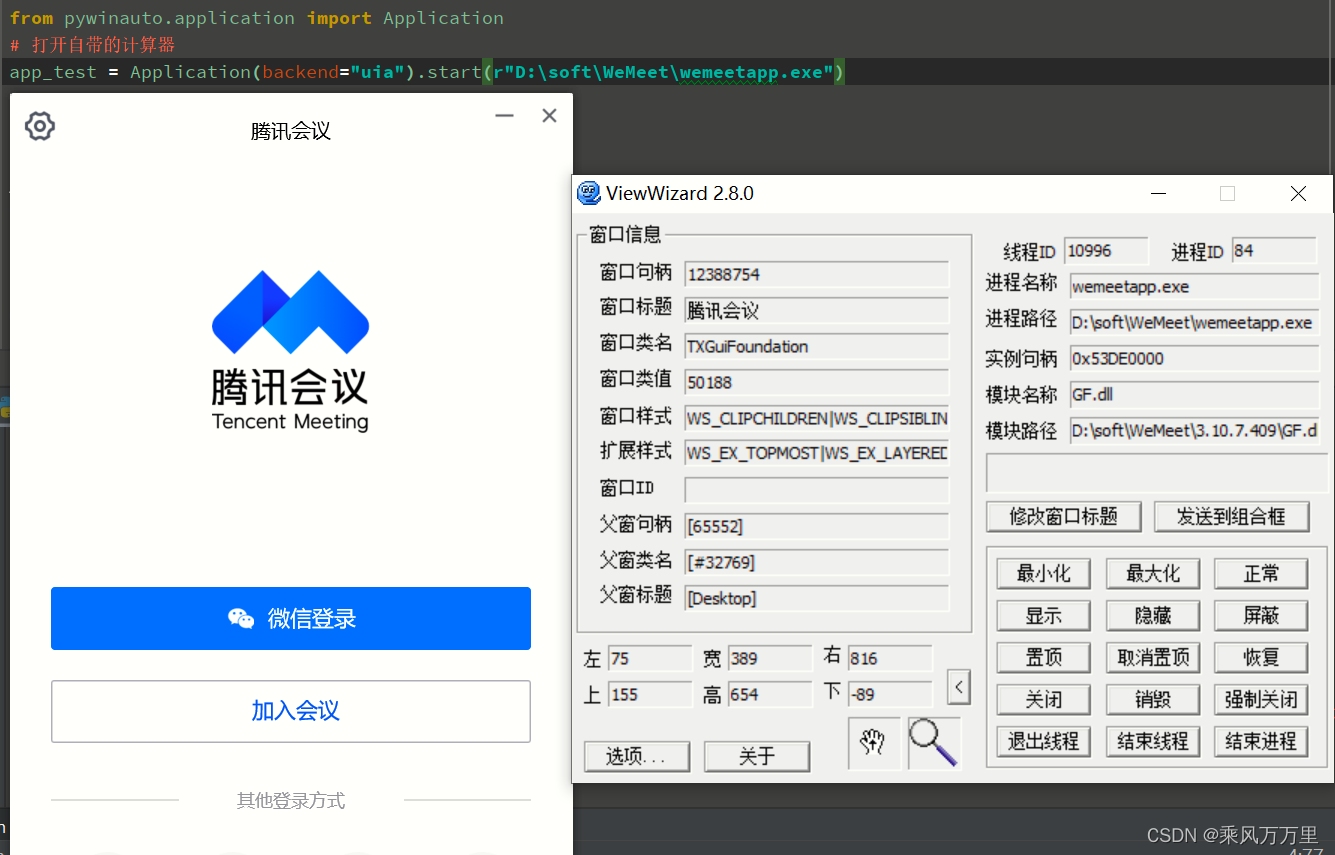Click 线程ID field showing 10996
Image resolution: width=1335 pixels, height=855 pixels.
tap(1107, 251)
